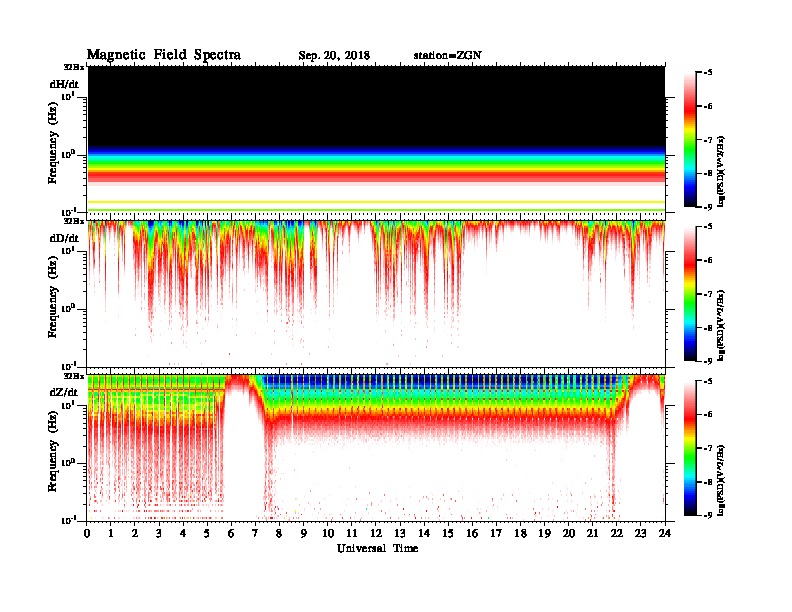Click the -7 value on dD/dt color scale
Image resolution: width=792 pixels, height=612 pixels.
709,294
